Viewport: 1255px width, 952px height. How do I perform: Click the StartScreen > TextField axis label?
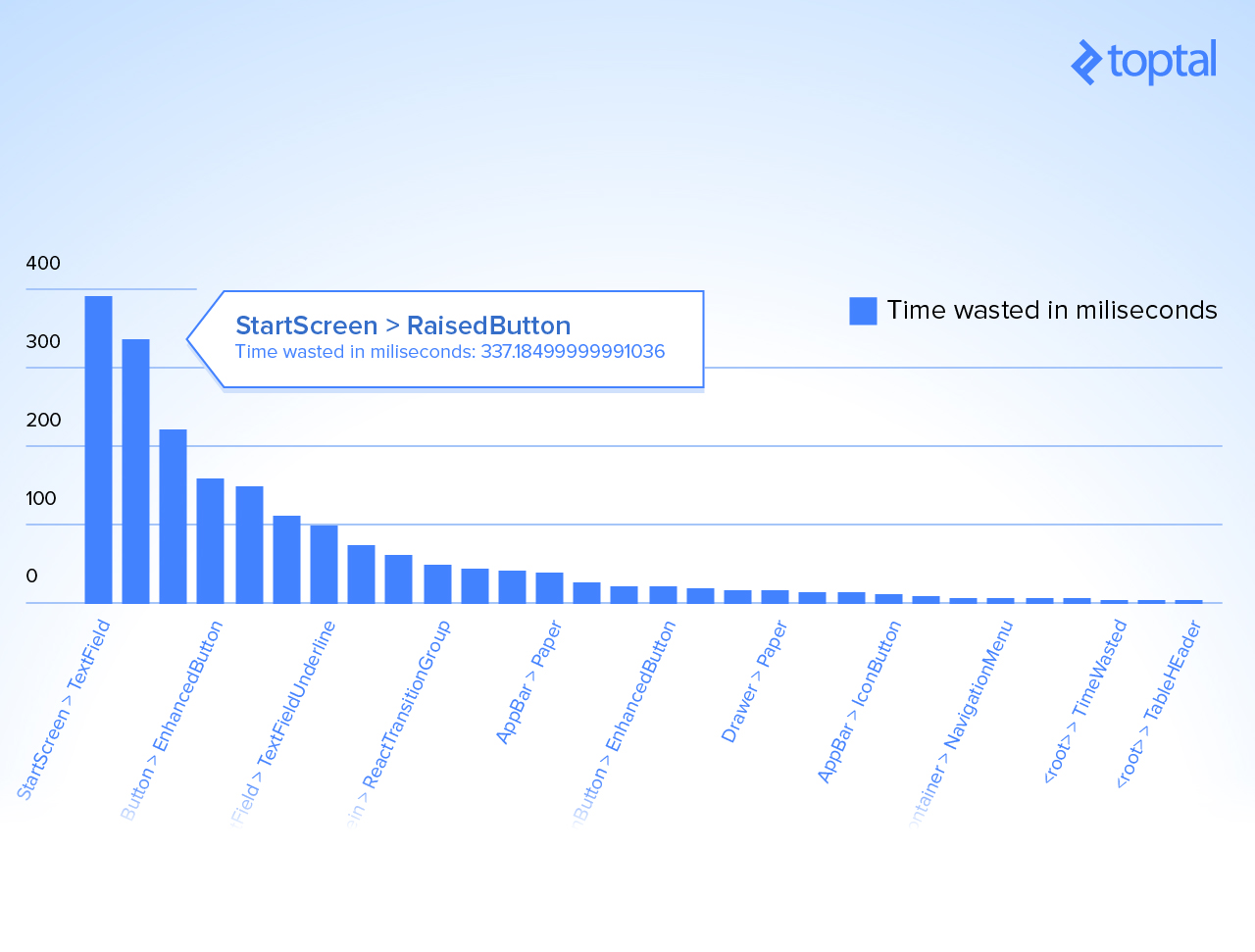[x=65, y=710]
